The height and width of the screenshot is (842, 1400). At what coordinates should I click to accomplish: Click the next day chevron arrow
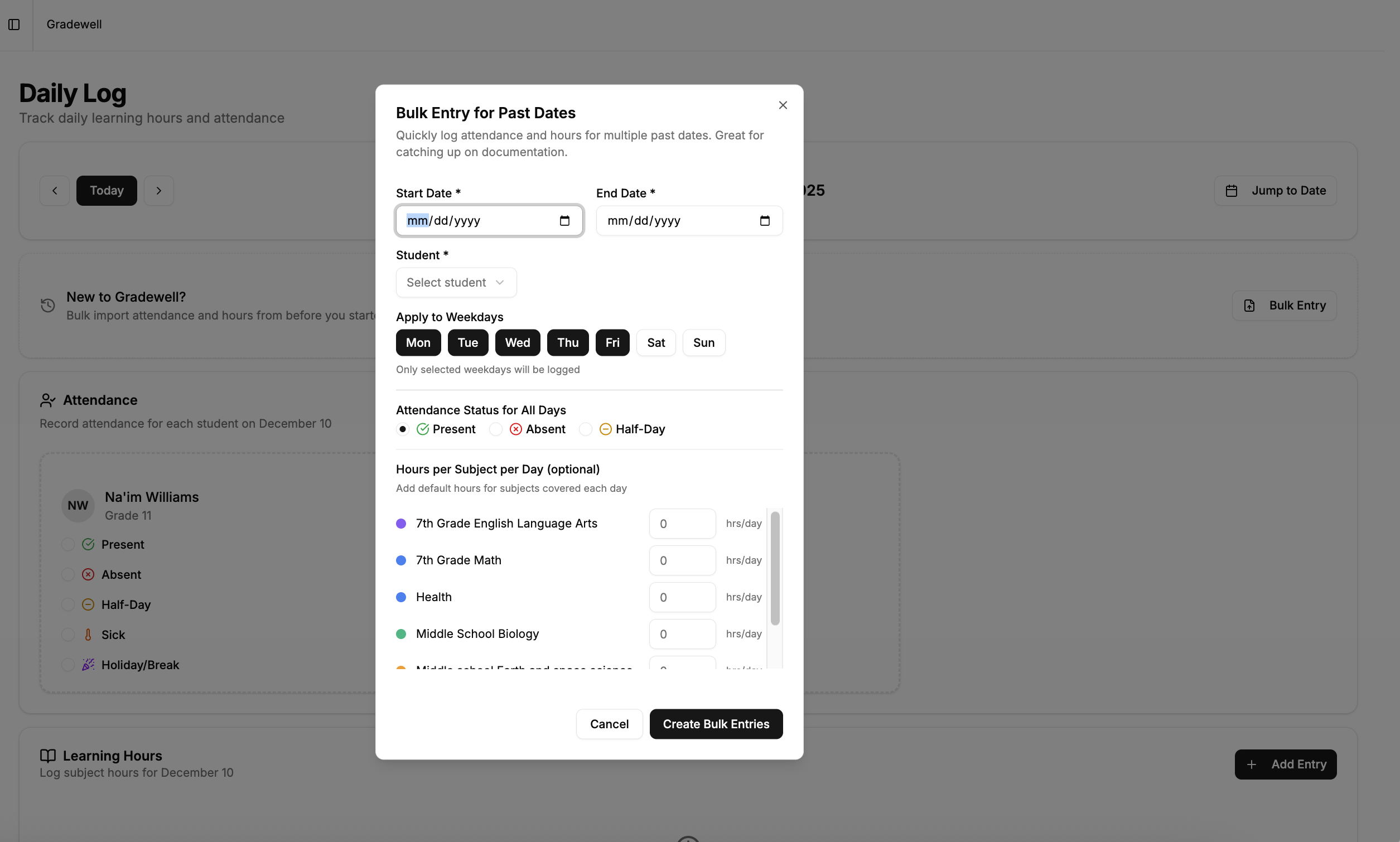158,190
